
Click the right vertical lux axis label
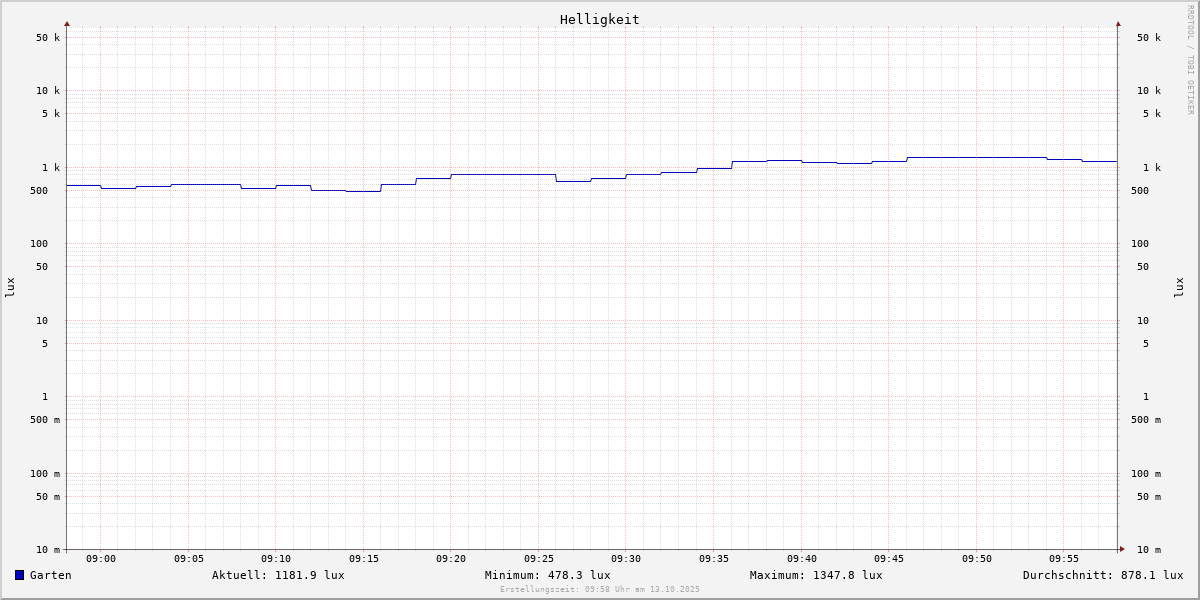(1180, 287)
